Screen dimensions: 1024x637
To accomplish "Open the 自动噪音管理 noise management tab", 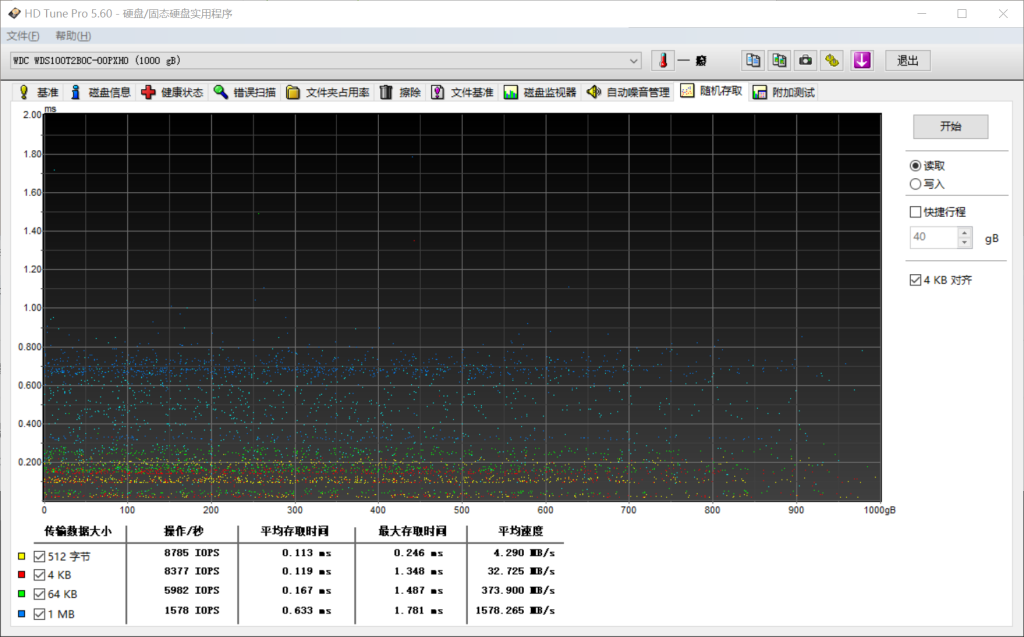I will (x=628, y=92).
